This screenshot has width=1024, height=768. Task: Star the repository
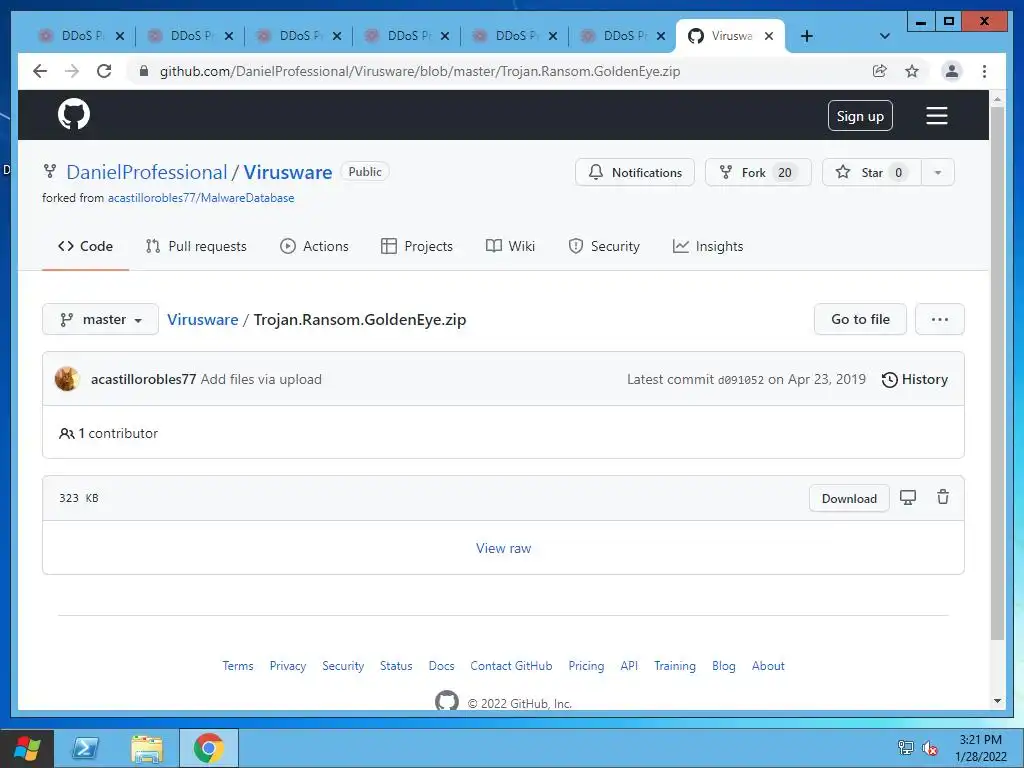click(871, 172)
